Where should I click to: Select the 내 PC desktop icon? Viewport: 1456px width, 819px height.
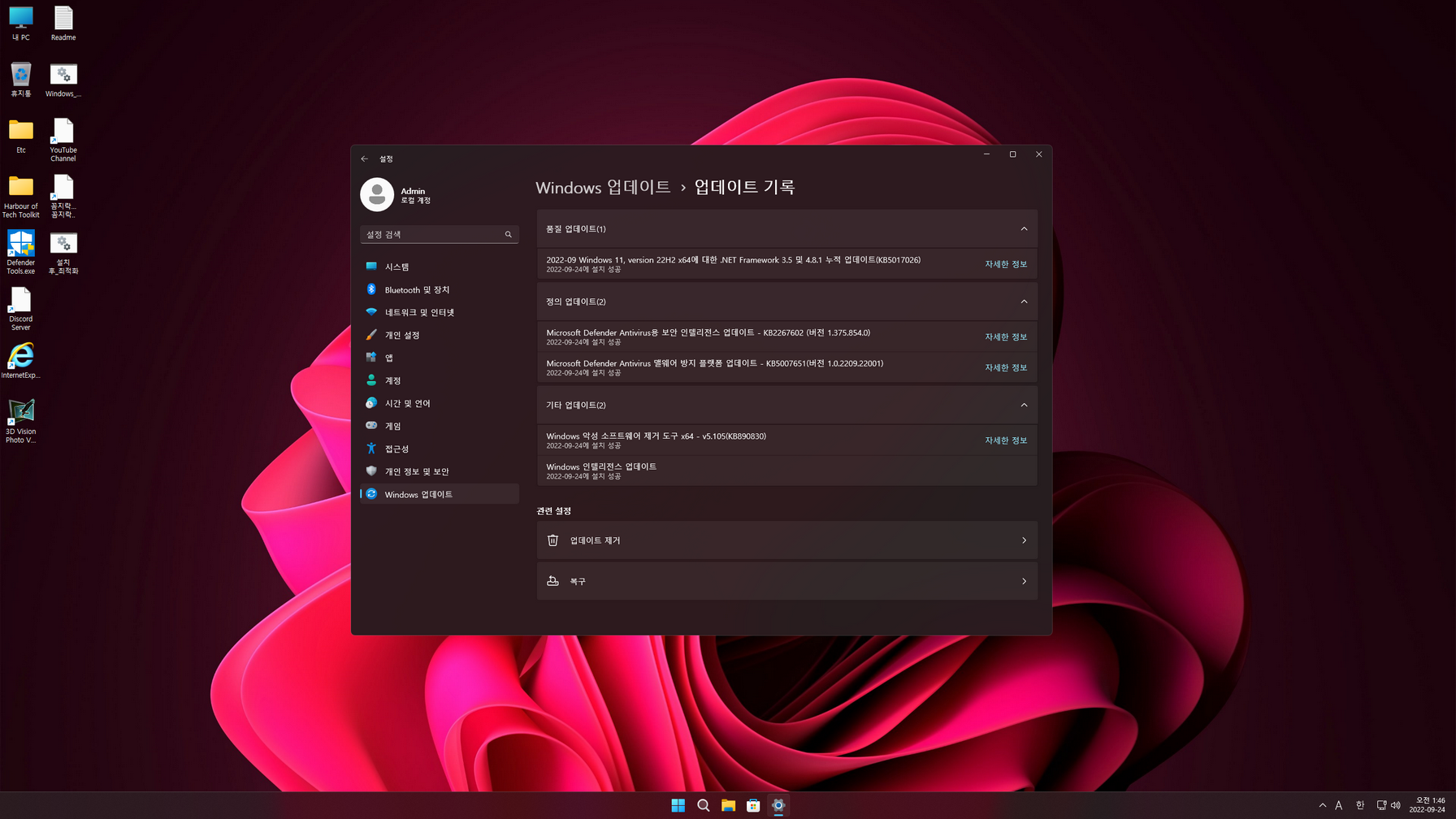click(x=21, y=24)
